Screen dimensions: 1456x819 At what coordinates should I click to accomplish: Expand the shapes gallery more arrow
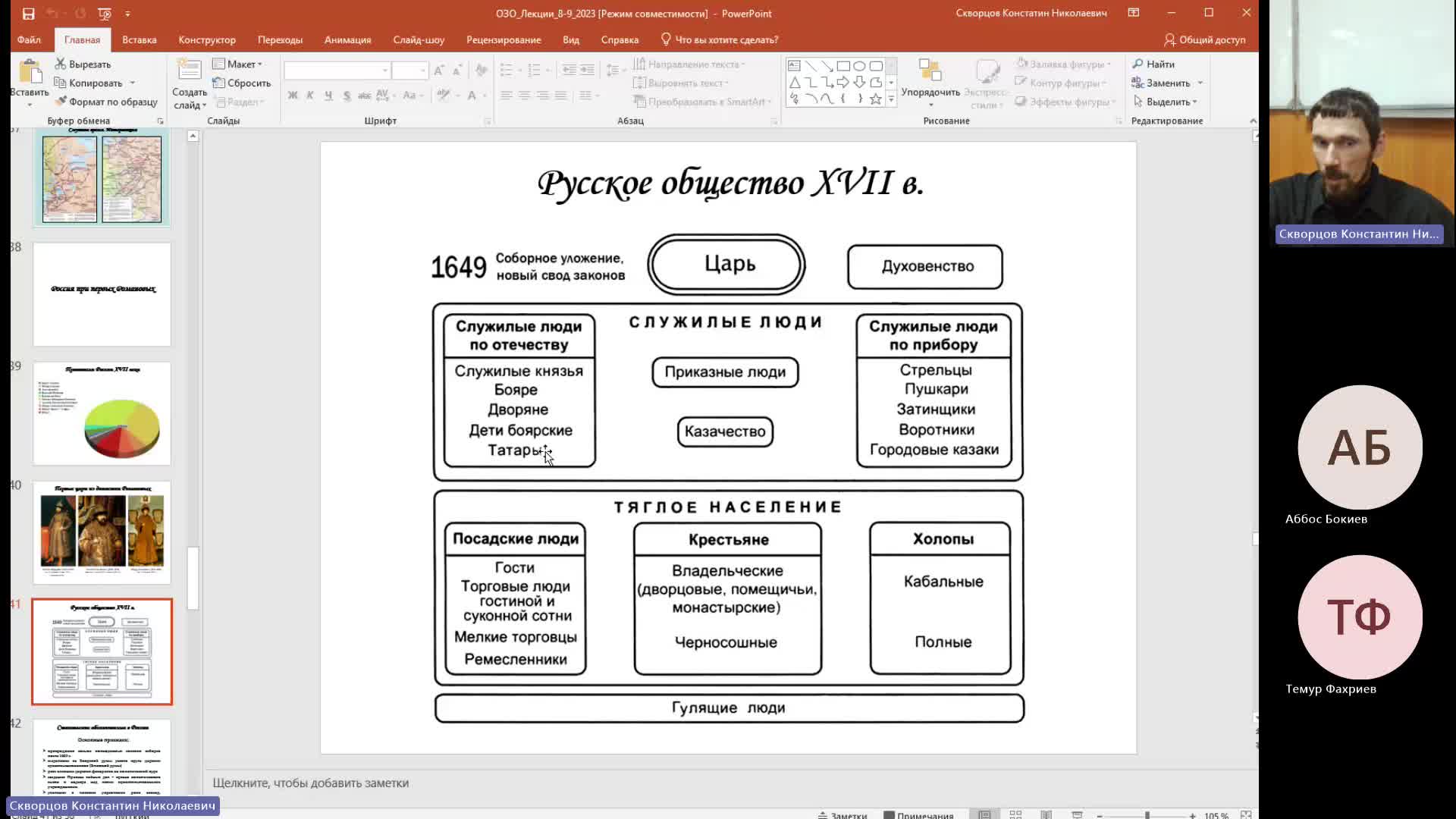(x=891, y=99)
